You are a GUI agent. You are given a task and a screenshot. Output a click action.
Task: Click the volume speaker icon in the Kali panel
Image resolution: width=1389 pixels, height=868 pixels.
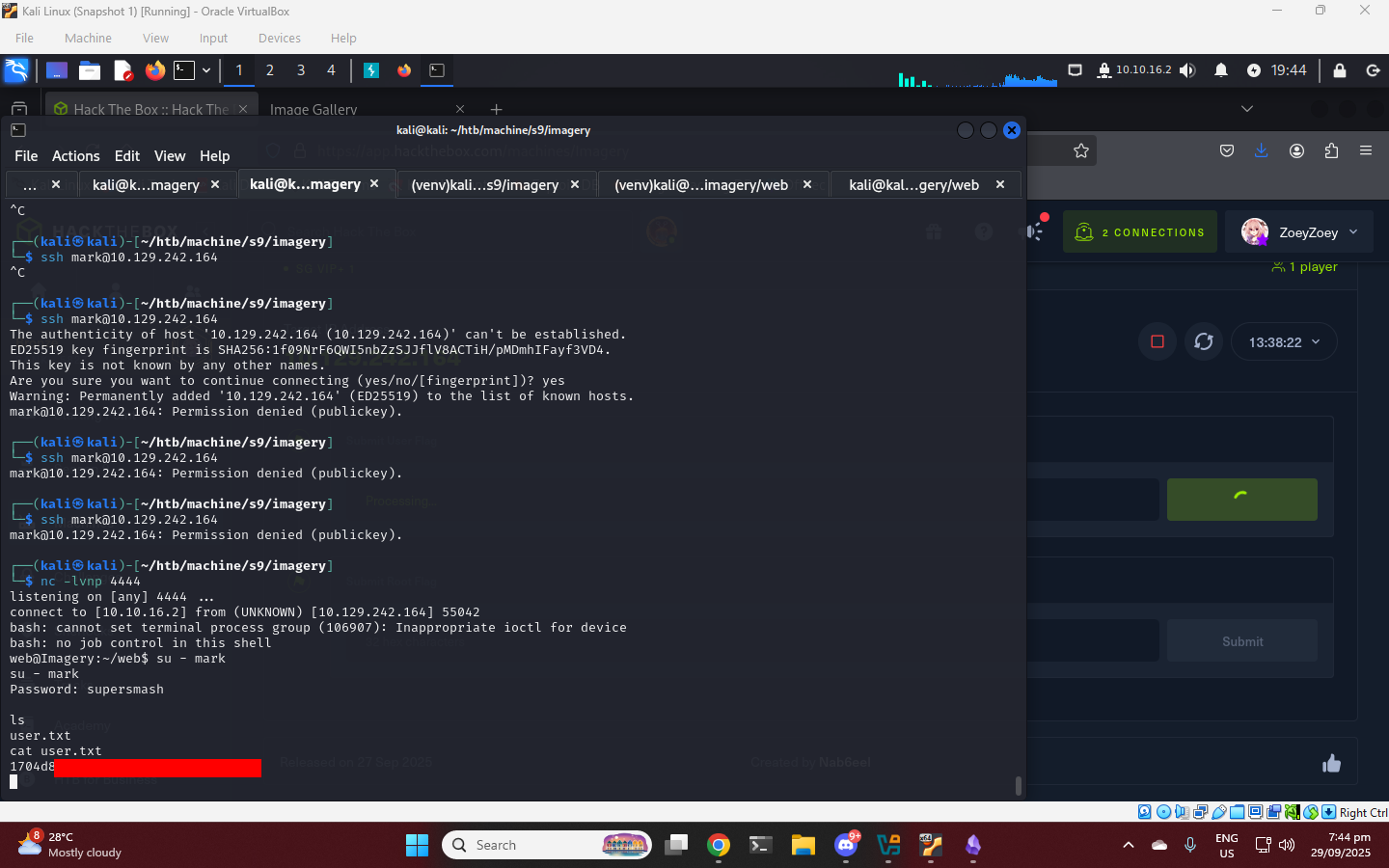point(1187,70)
